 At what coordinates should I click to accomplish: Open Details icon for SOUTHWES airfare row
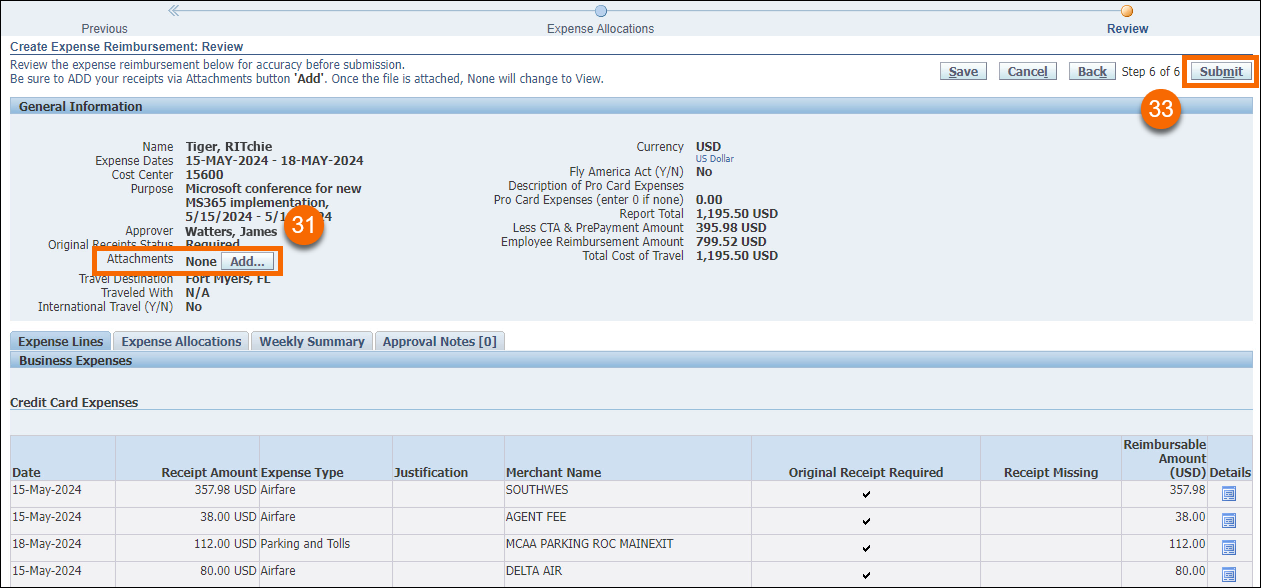[1229, 493]
